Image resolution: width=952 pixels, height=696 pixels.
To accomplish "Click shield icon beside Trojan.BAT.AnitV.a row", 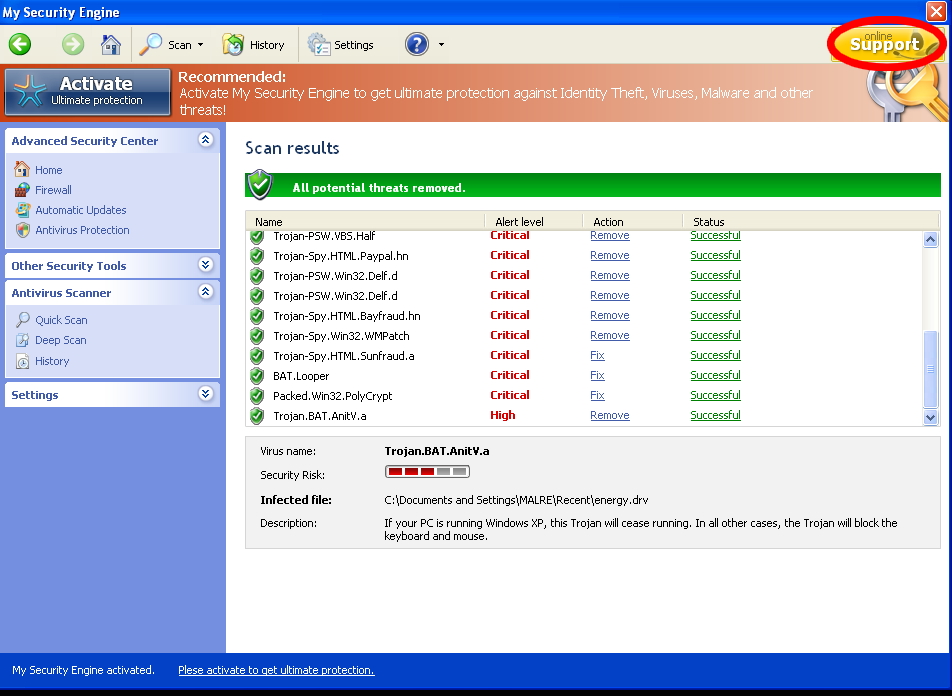I will coord(257,416).
